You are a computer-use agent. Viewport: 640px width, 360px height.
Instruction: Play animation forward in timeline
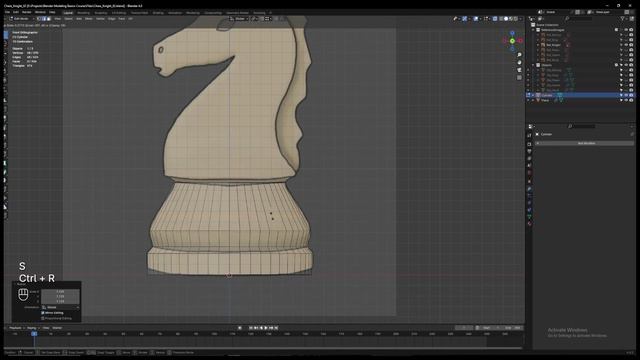266,328
